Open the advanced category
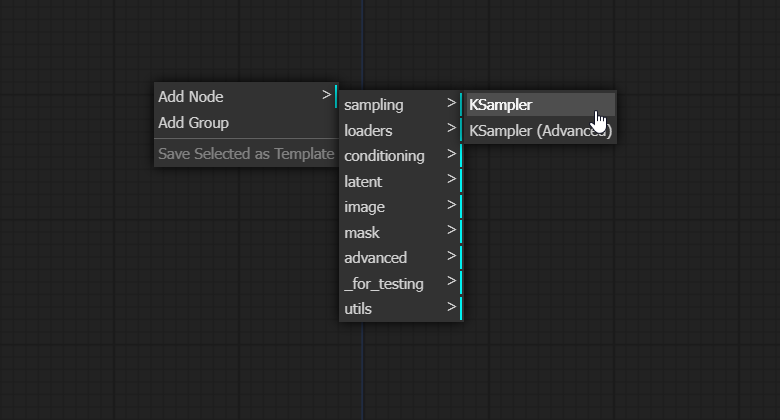Viewport: 780px width, 420px height. click(x=401, y=258)
